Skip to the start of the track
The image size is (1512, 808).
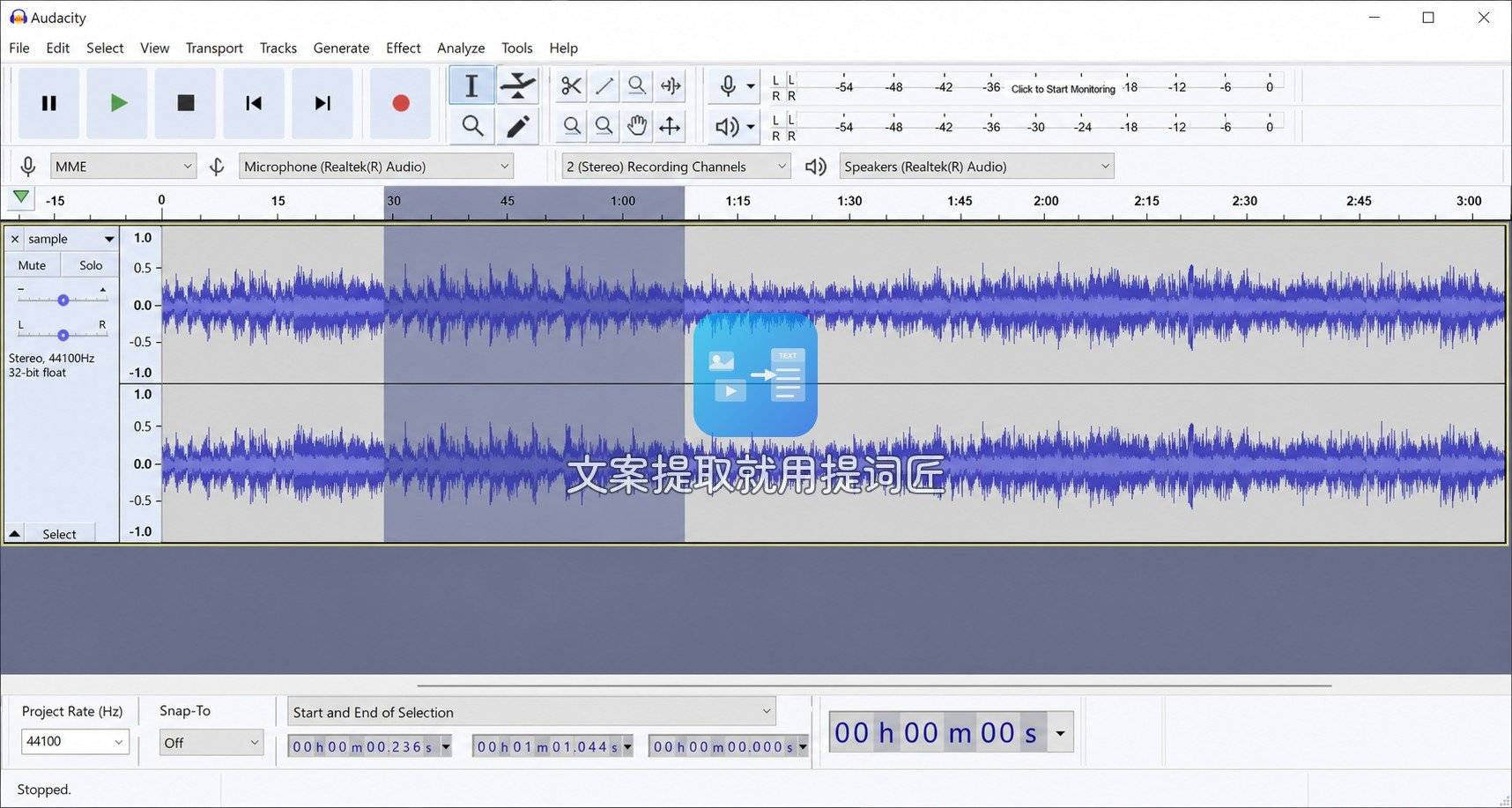[254, 103]
